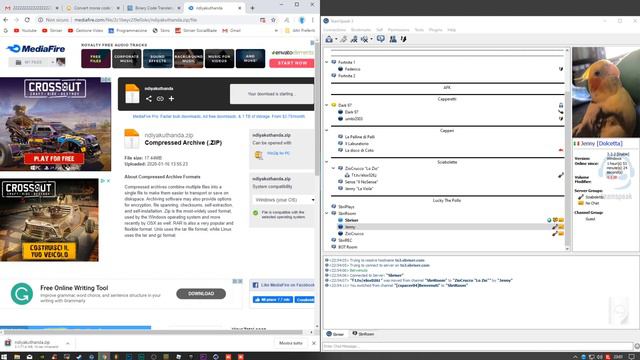
Task: Click the WinZip for PC link
Action: pyautogui.click(x=278, y=153)
